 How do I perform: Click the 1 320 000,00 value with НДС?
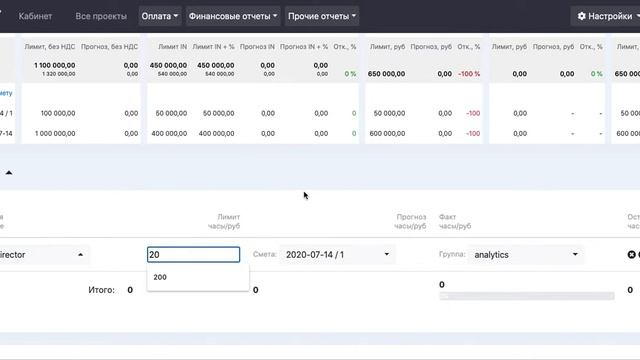pos(59,74)
